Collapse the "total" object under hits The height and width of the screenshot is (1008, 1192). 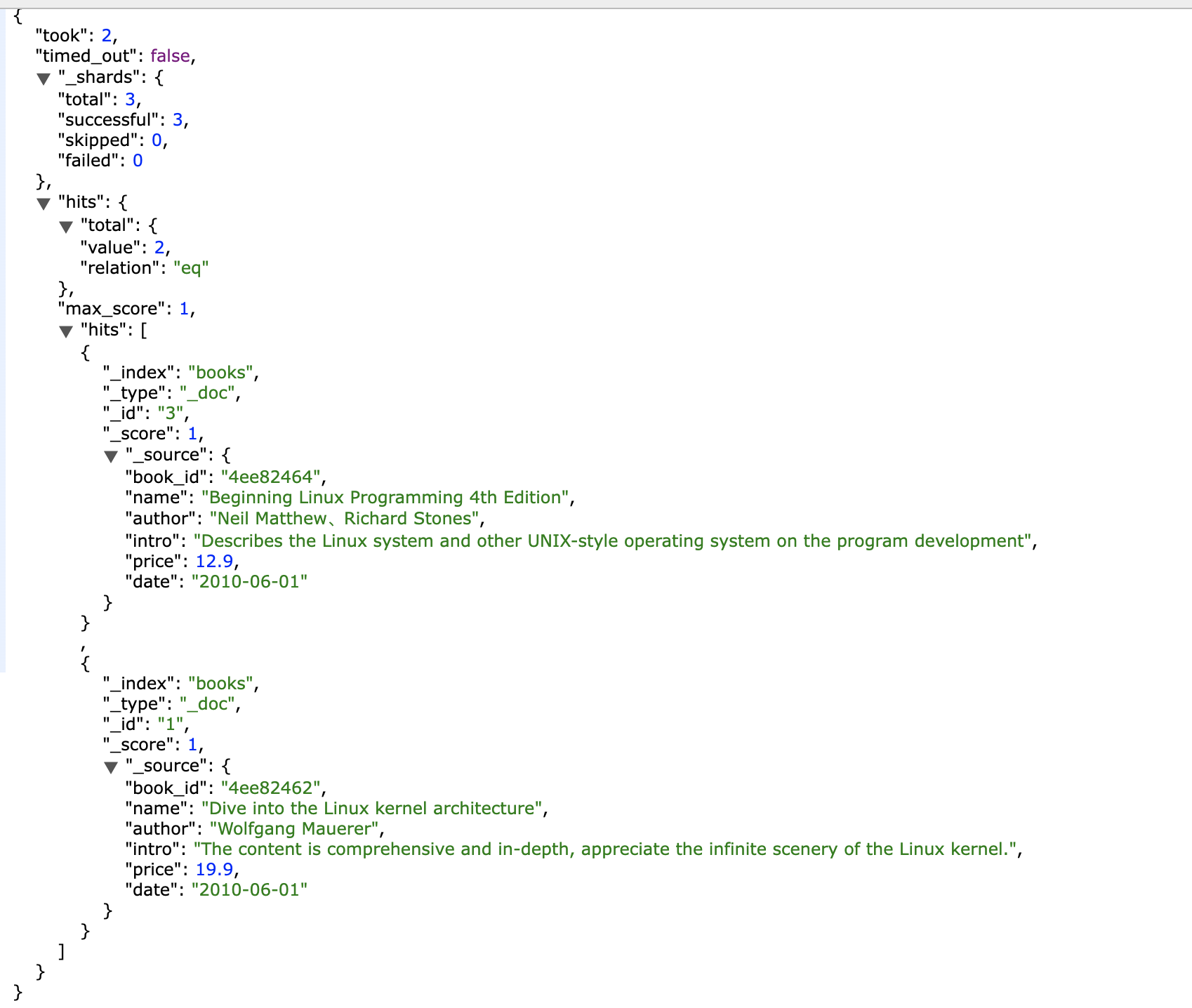pyautogui.click(x=66, y=227)
